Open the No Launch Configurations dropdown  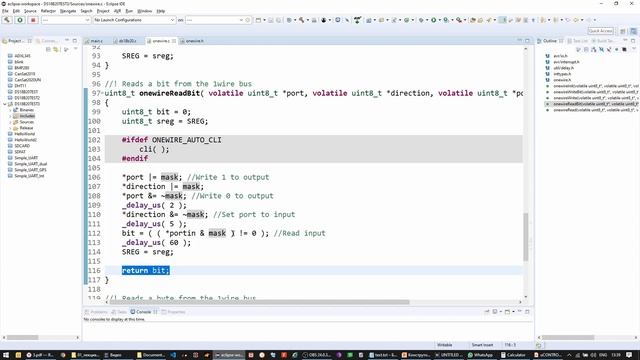point(134,20)
